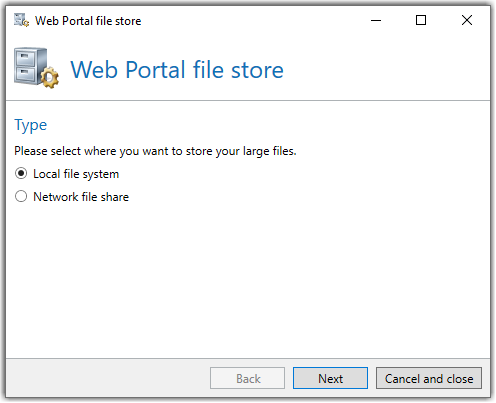Click the greyed-out Back button
The width and height of the screenshot is (496, 403).
[x=247, y=378]
